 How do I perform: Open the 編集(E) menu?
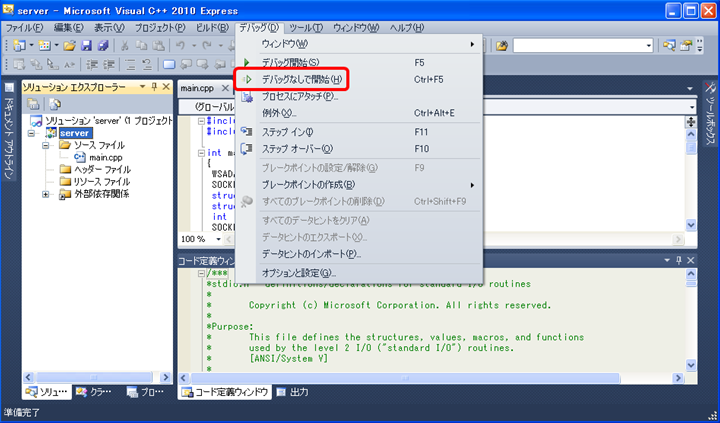[x=69, y=28]
